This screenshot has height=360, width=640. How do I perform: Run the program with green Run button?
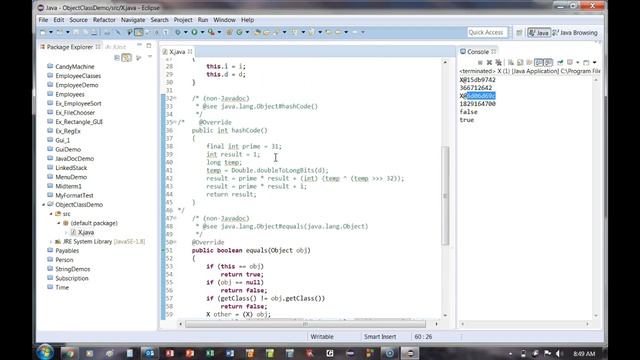click(195, 32)
